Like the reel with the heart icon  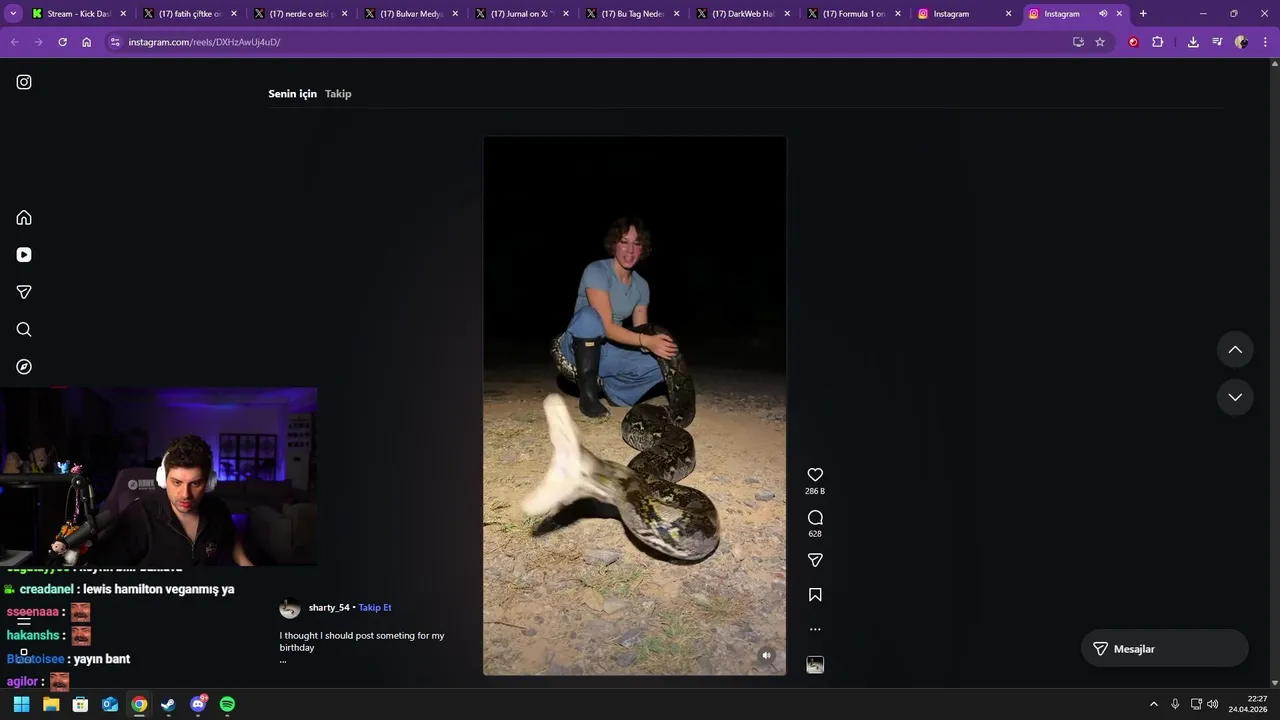(x=815, y=475)
